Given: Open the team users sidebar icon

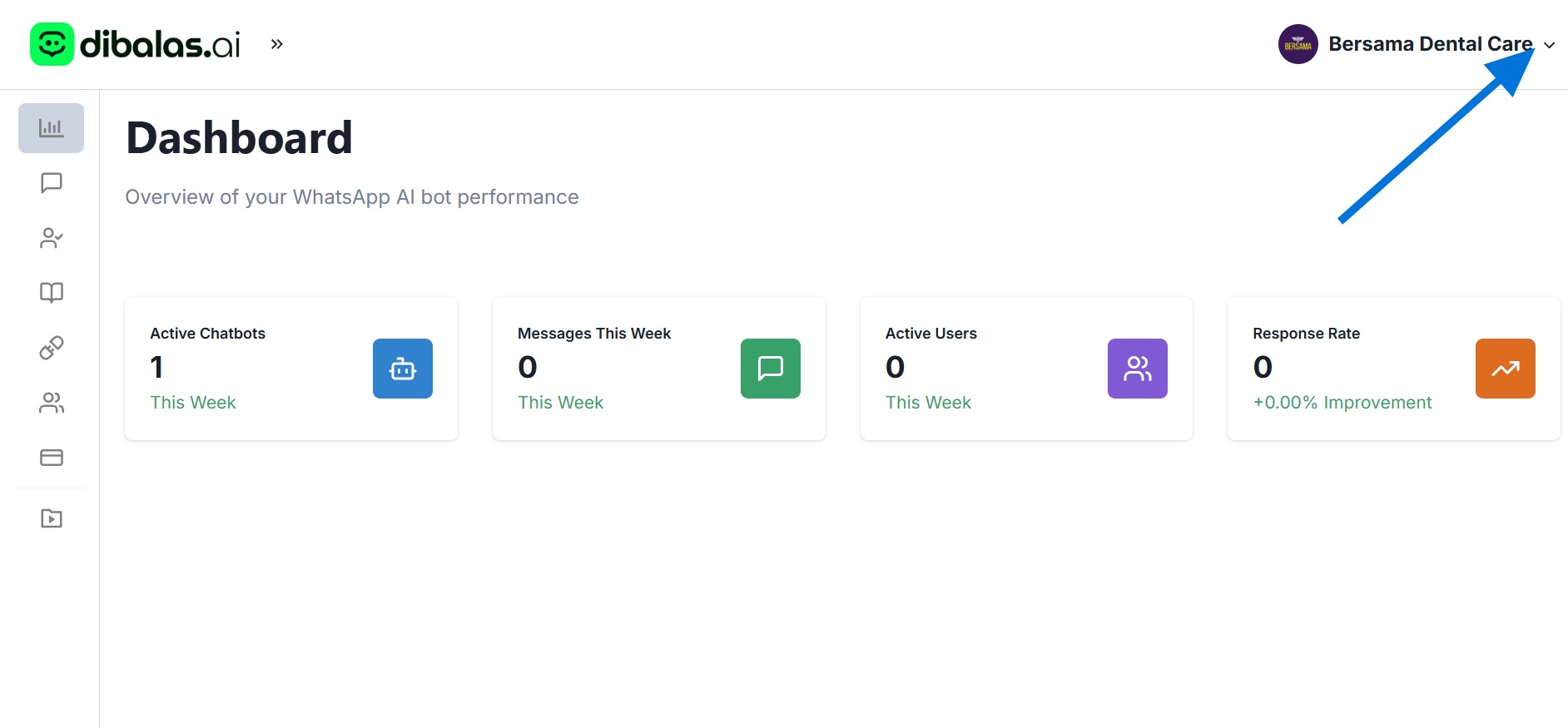Looking at the screenshot, I should [51, 403].
